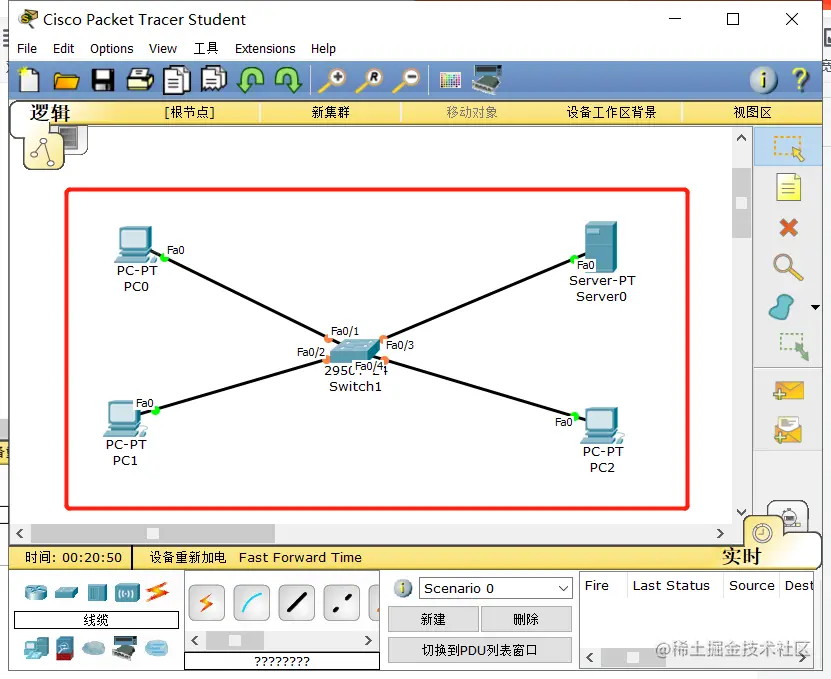The width and height of the screenshot is (831, 679).
Task: Undo with the left green arrow
Action: [x=251, y=80]
